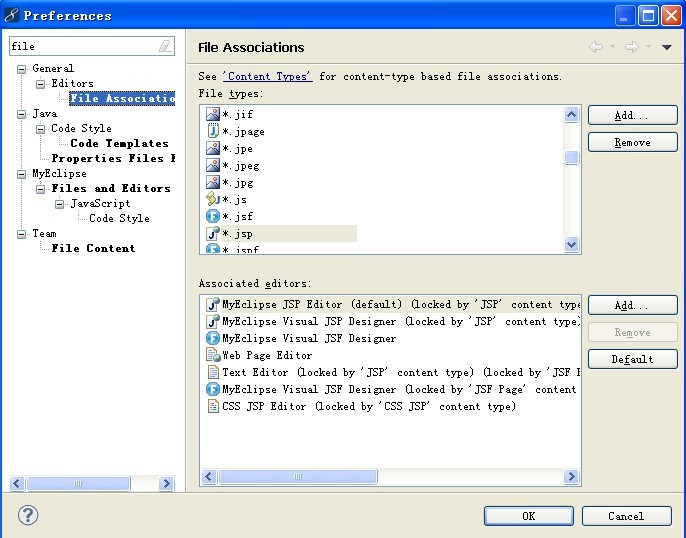The height and width of the screenshot is (538, 686).
Task: Click the back navigation arrow icon
Action: [x=597, y=47]
